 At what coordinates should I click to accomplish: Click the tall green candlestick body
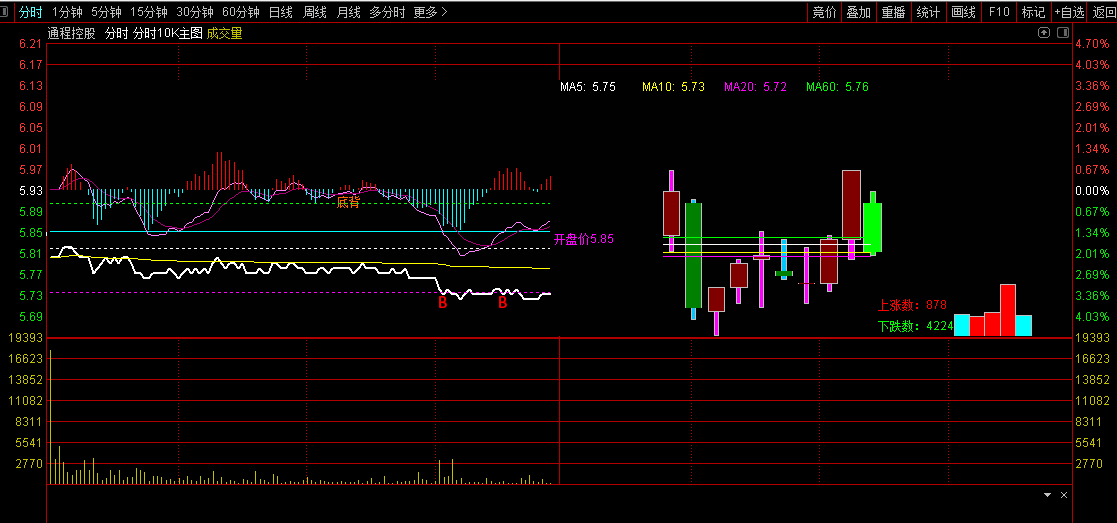pyautogui.click(x=693, y=255)
